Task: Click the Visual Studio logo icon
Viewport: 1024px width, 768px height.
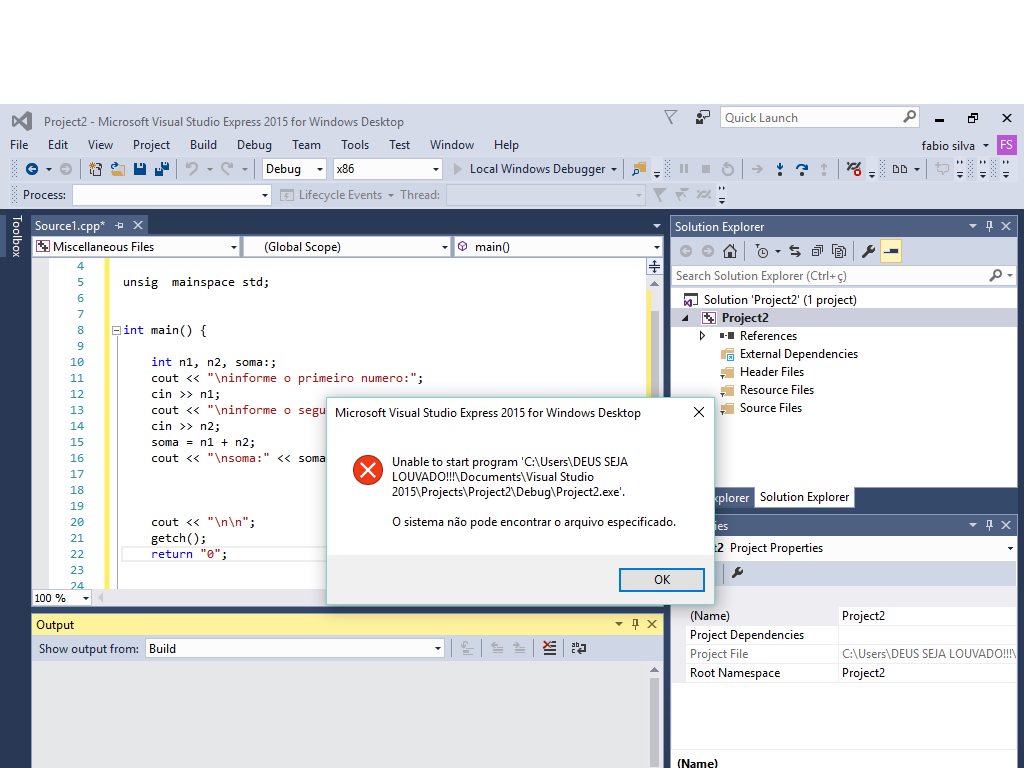Action: (x=22, y=121)
